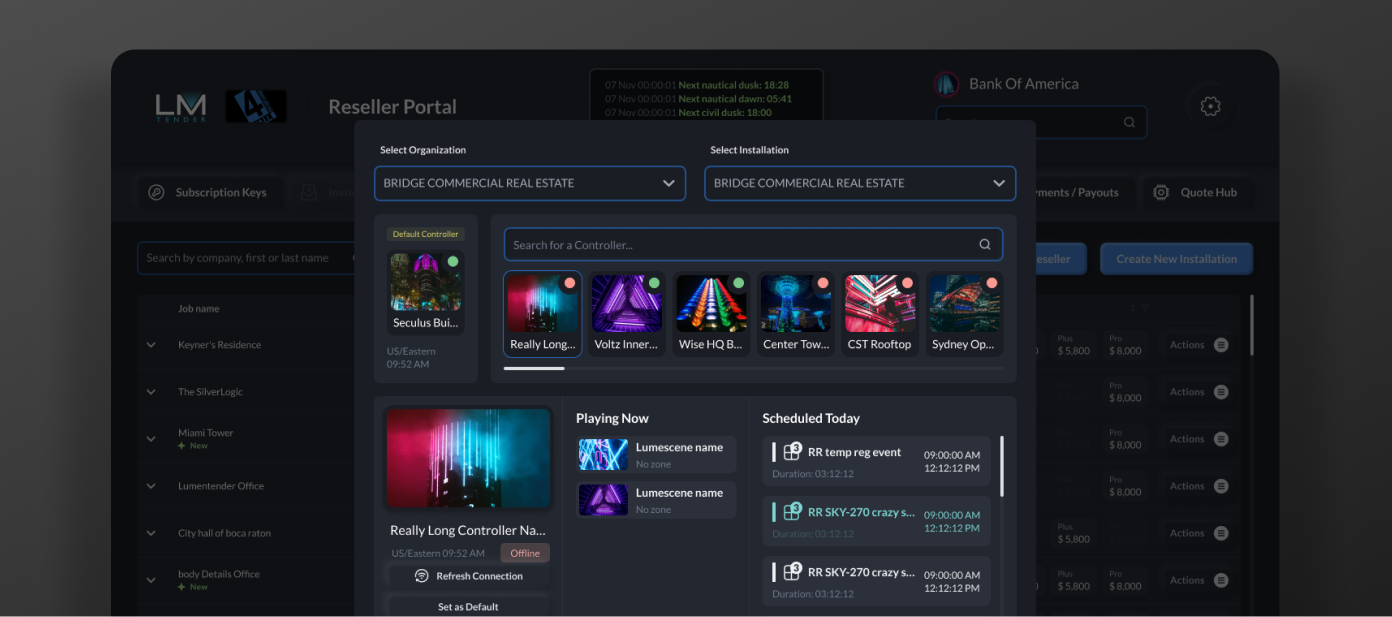Click the Pro $ 8,000 cell in Keyner's Residence row
This screenshot has height=617, width=1392.
tap(1125, 345)
